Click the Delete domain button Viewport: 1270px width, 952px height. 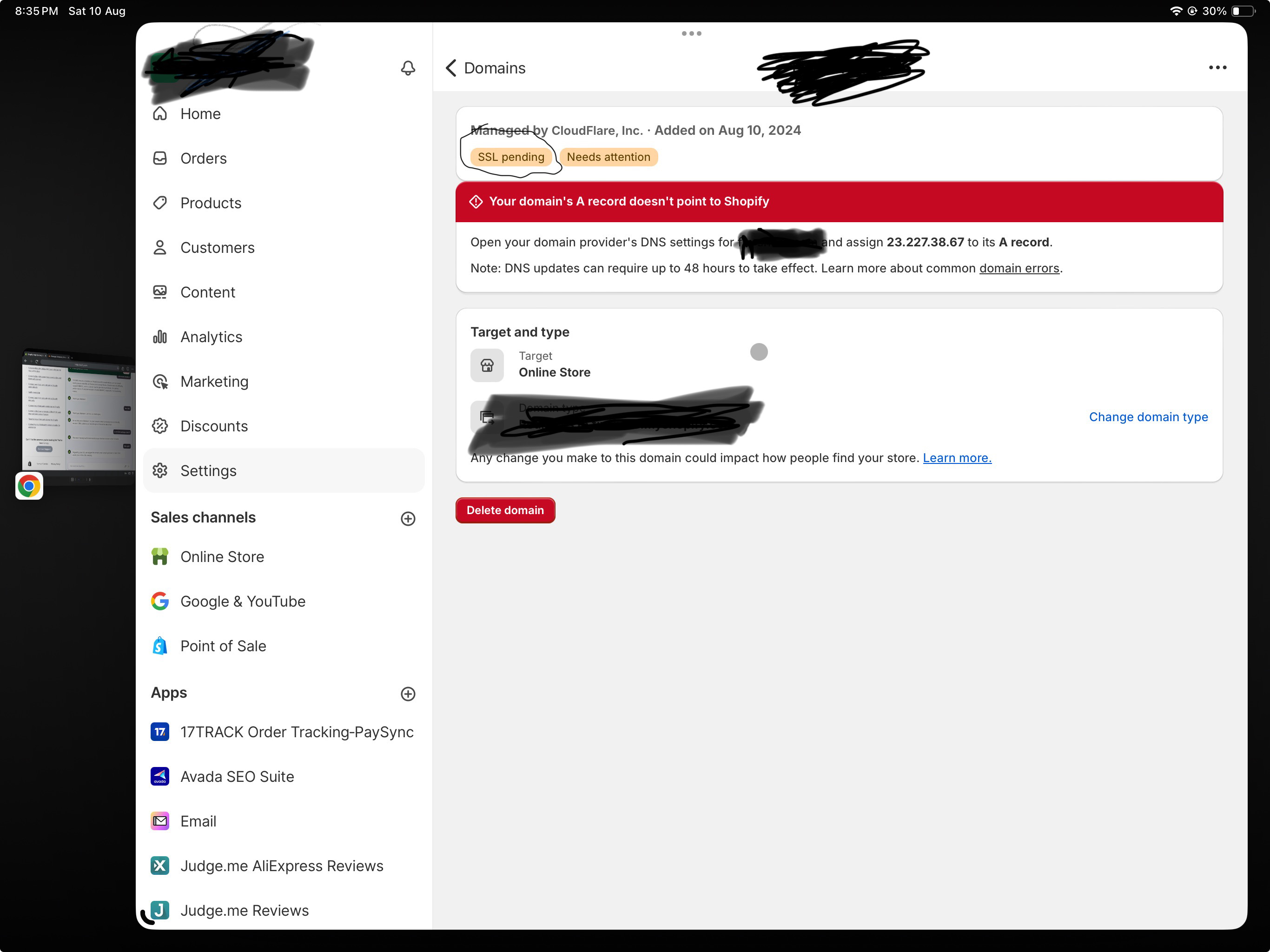tap(505, 510)
